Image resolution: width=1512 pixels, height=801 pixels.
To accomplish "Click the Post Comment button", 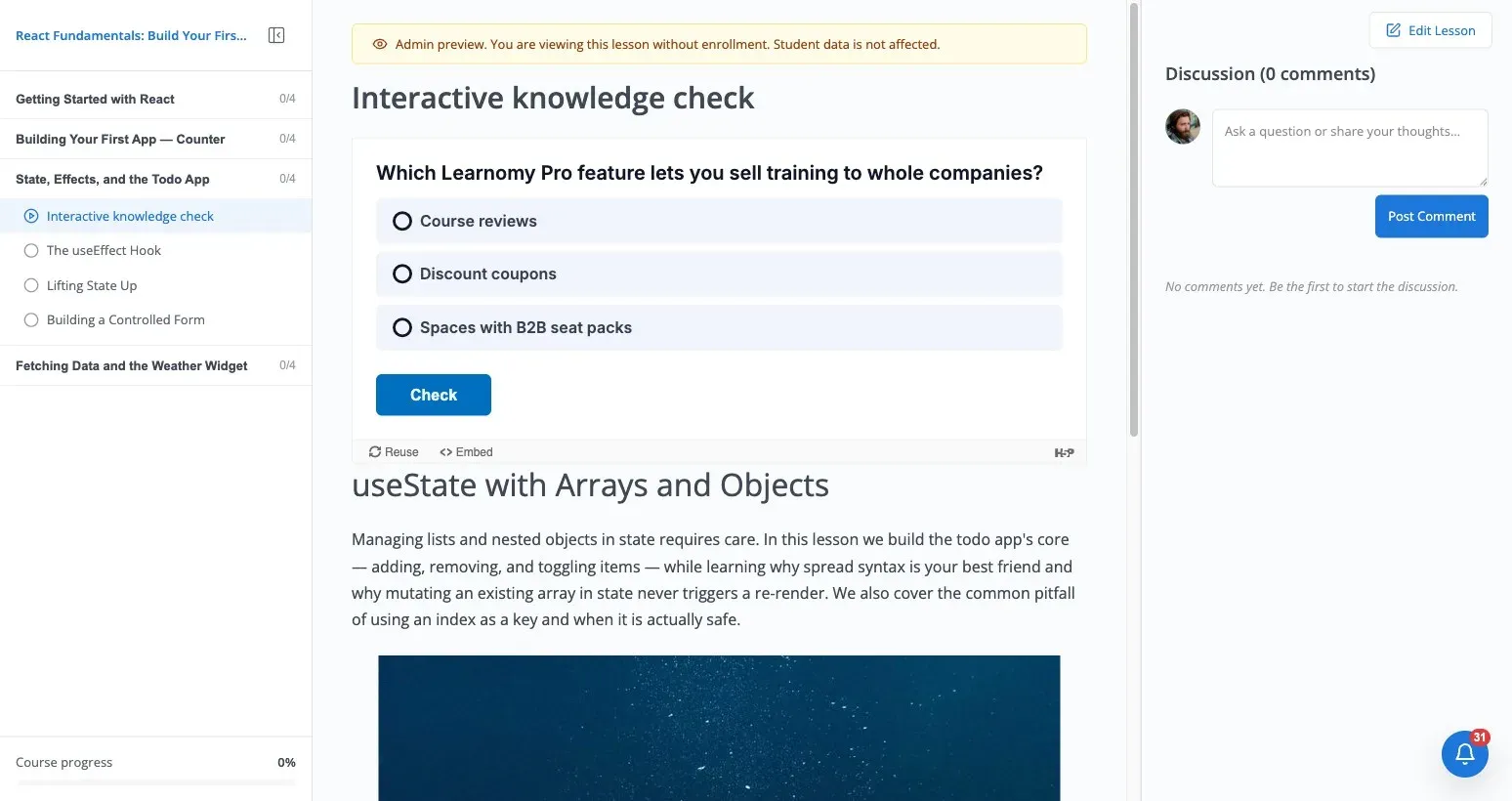I will point(1431,216).
